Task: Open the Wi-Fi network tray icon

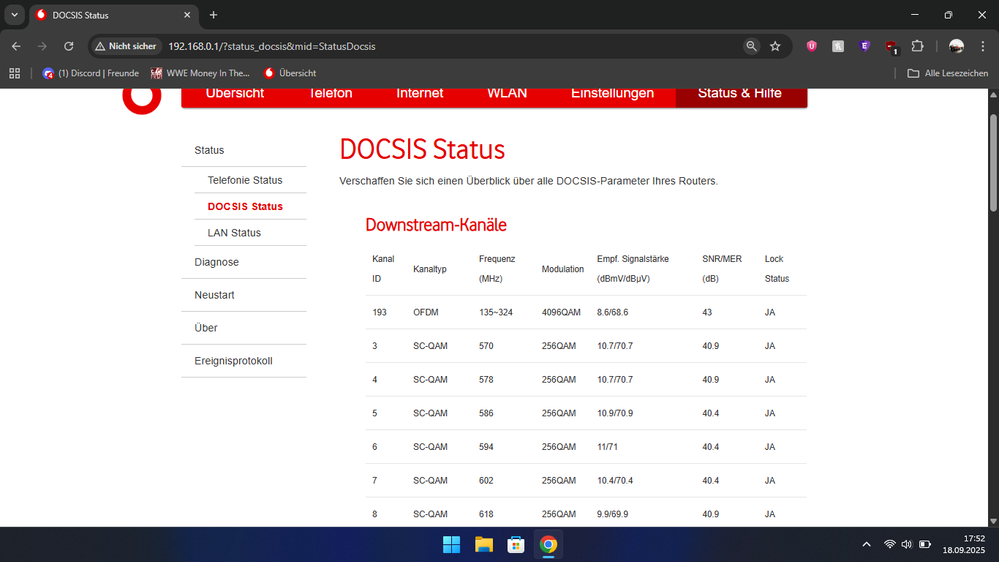Action: pos(889,544)
